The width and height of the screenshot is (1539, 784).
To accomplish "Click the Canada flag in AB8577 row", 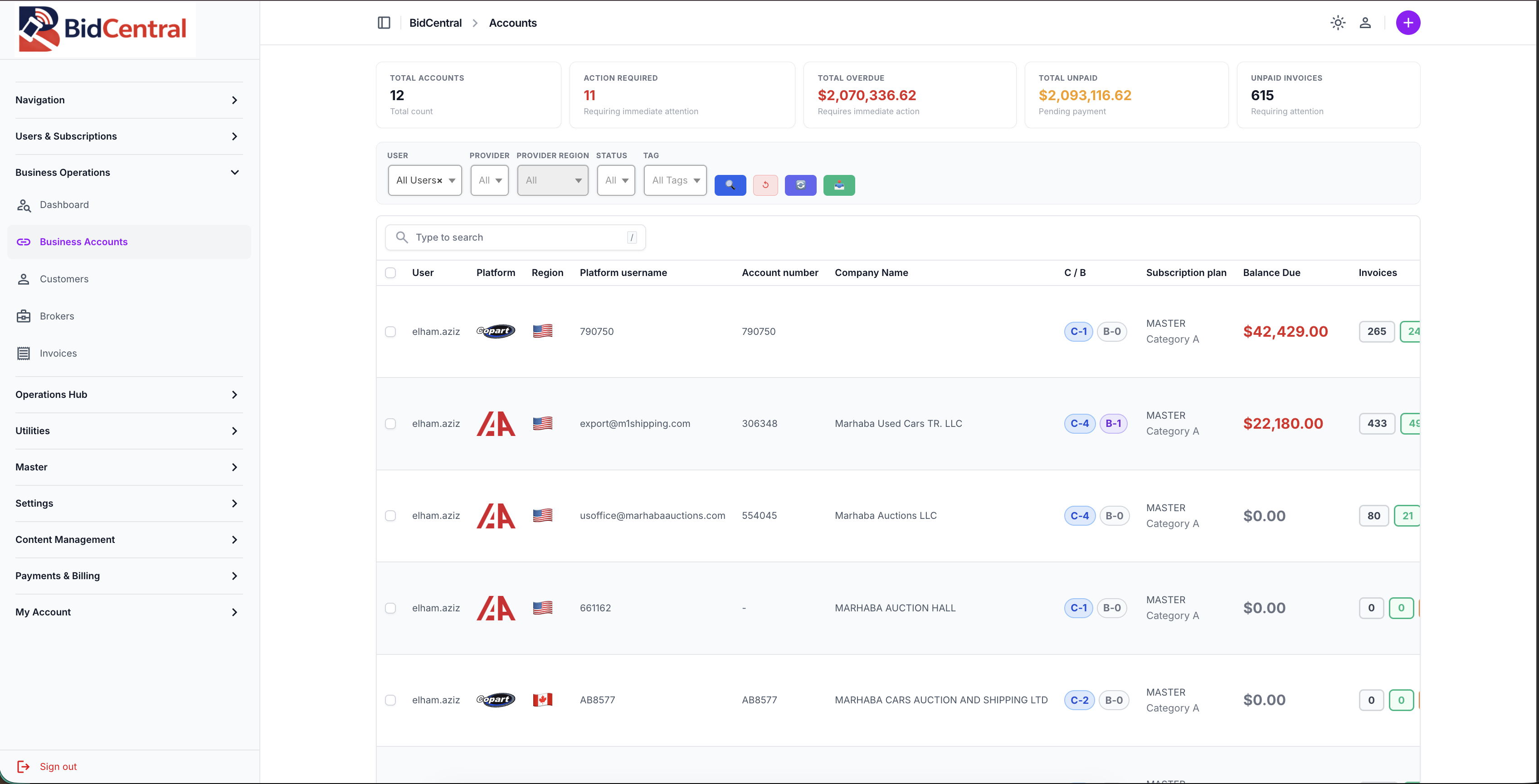I will (542, 700).
